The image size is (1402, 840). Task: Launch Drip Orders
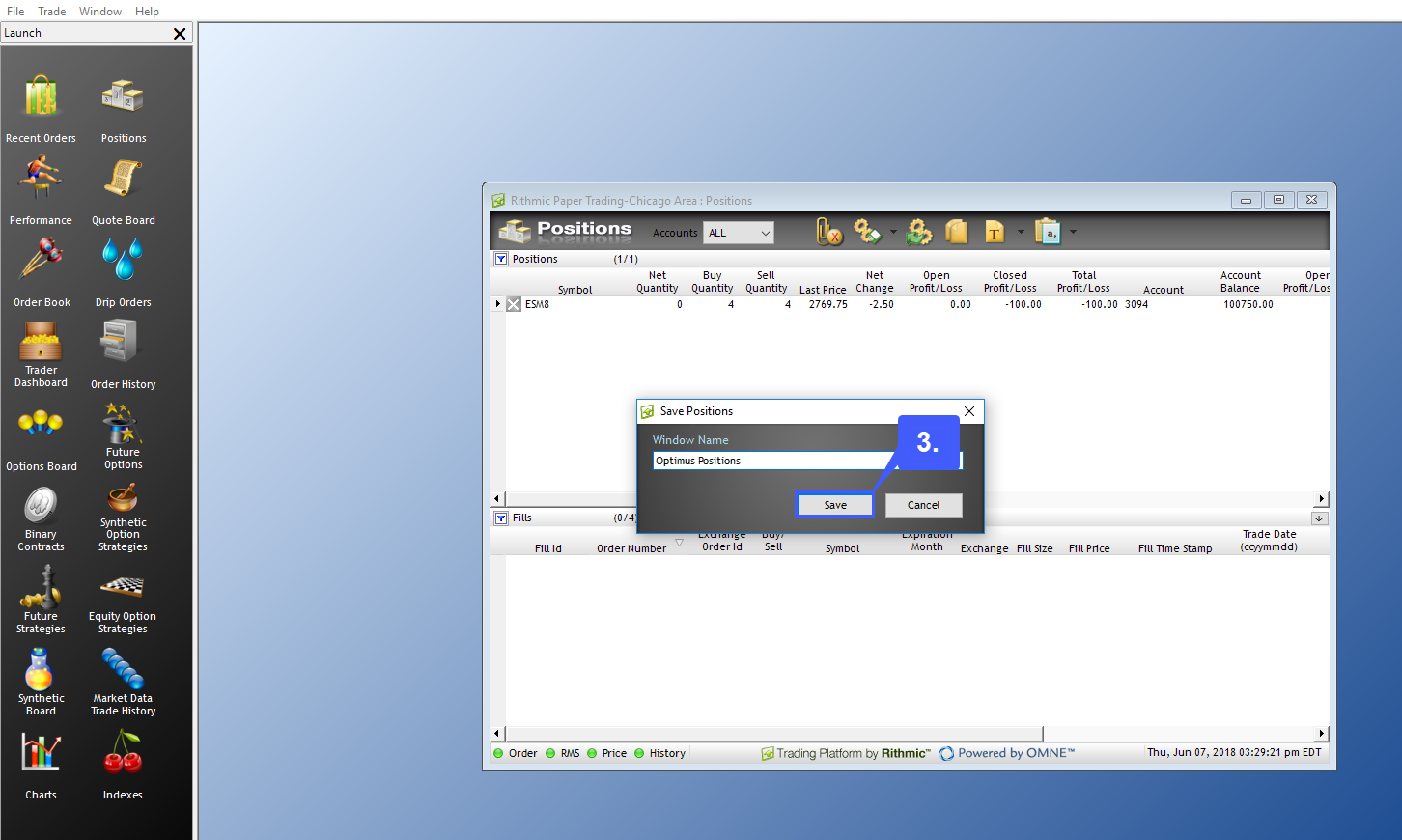pos(124,273)
